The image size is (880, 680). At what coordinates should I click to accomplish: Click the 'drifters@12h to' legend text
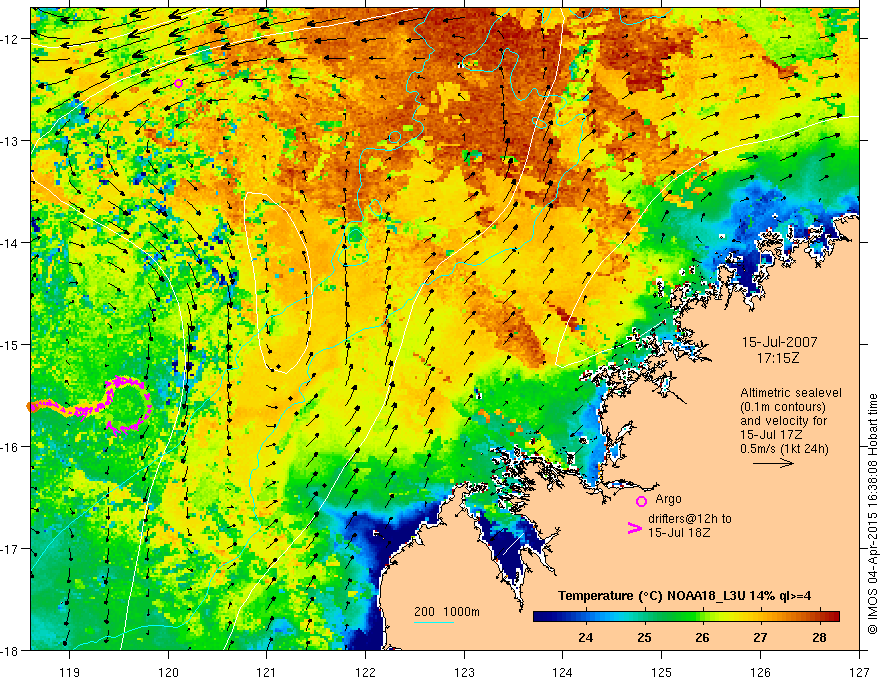(690, 519)
